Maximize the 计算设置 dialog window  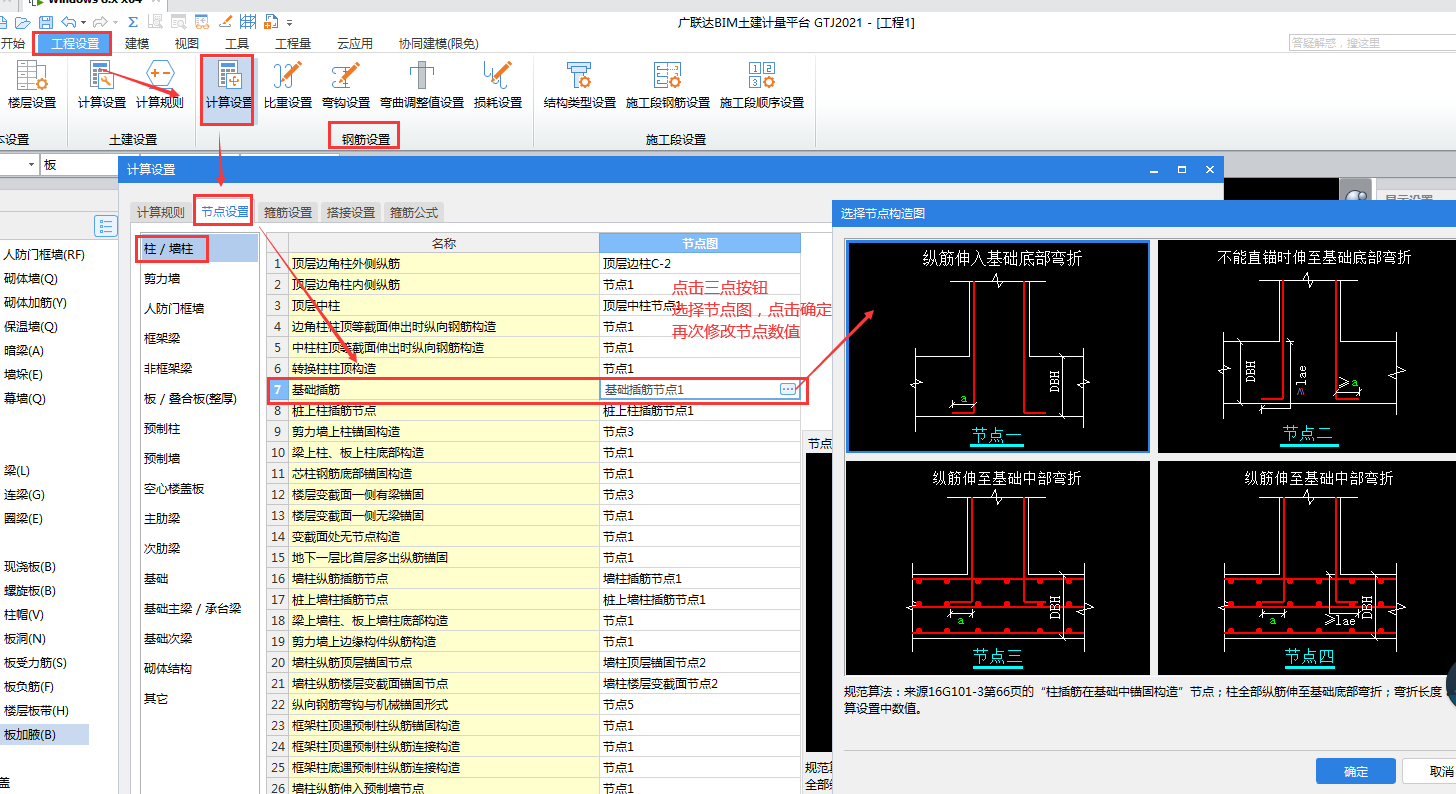coord(1181,170)
